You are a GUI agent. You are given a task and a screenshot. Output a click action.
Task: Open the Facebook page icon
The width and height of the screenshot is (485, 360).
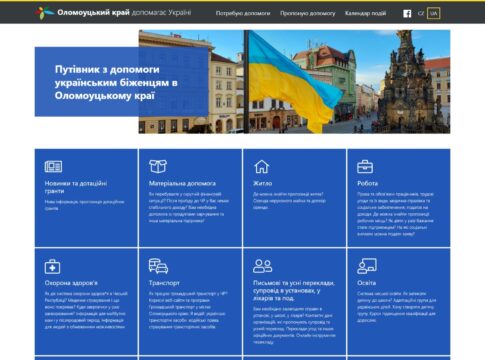407,14
